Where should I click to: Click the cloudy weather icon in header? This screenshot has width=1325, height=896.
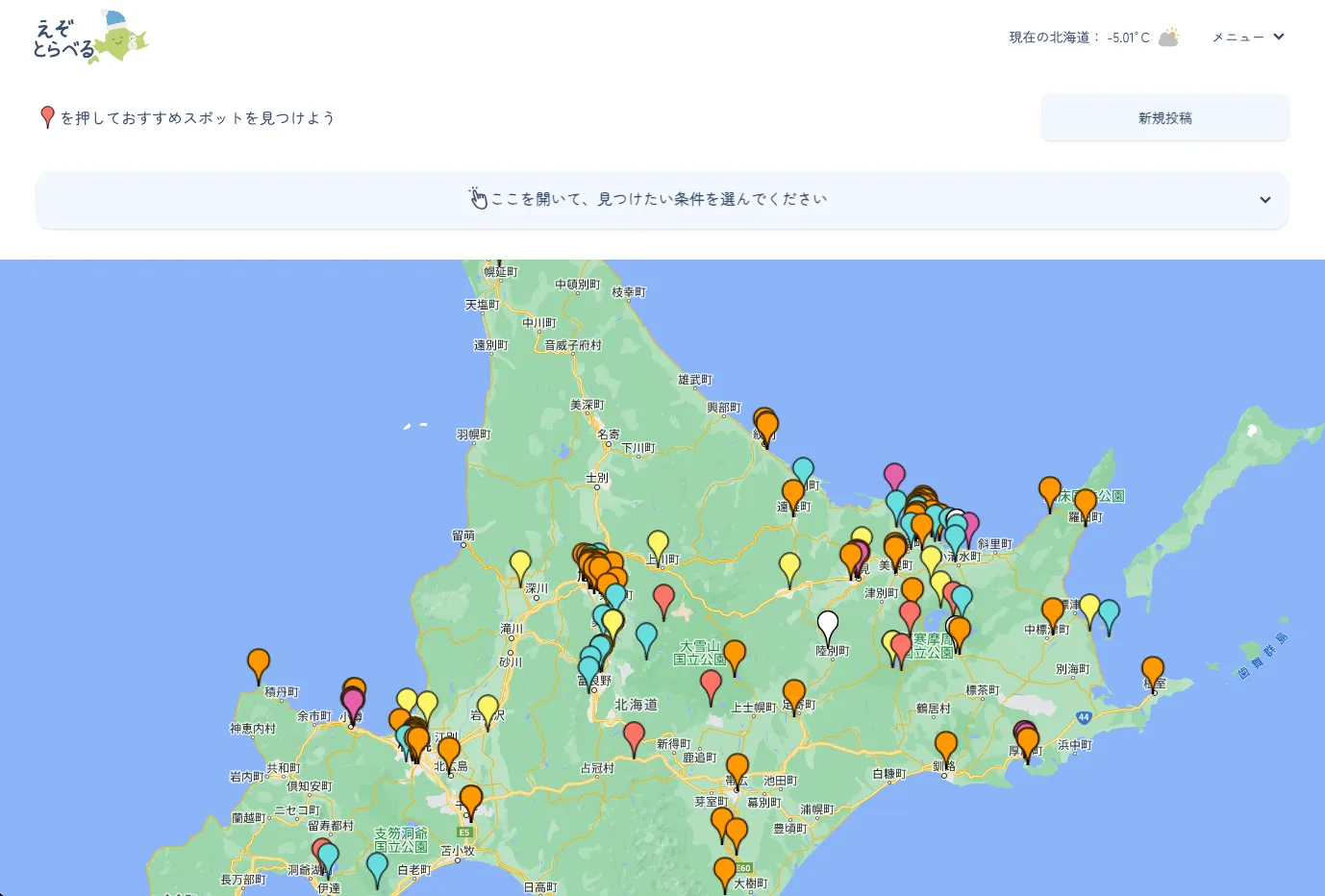(1168, 37)
